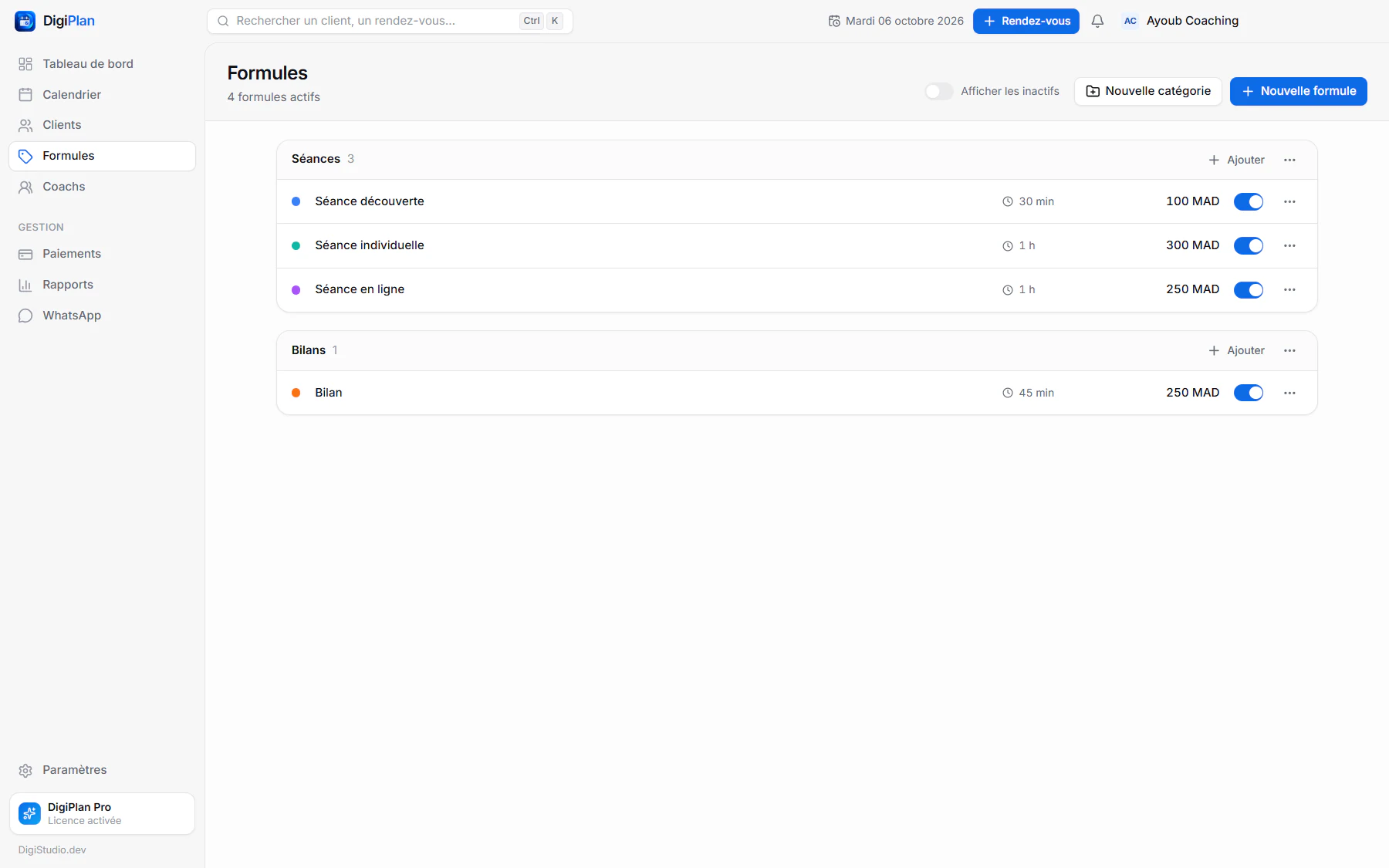The width and height of the screenshot is (1389, 868).
Task: Open the notifications bell
Action: pyautogui.click(x=1097, y=21)
